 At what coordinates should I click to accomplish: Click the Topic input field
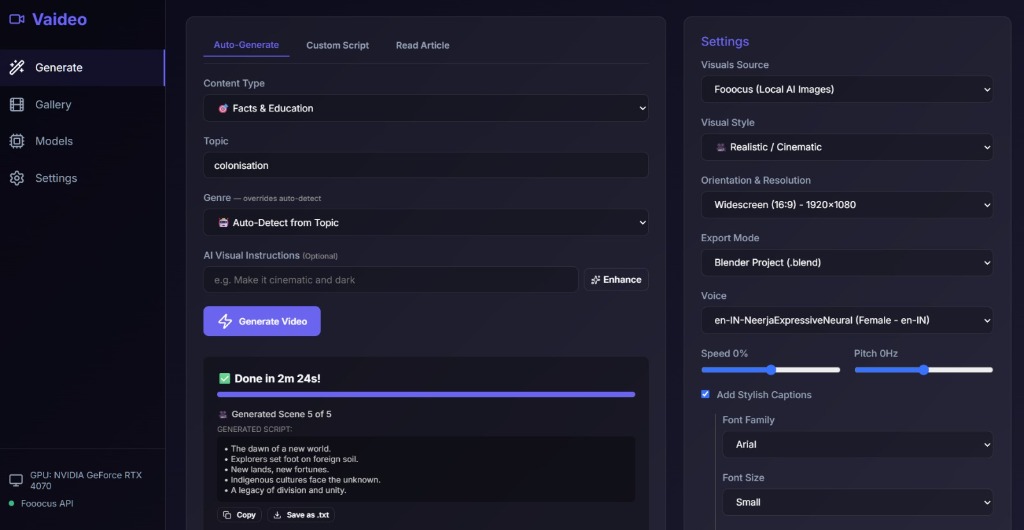click(x=426, y=165)
